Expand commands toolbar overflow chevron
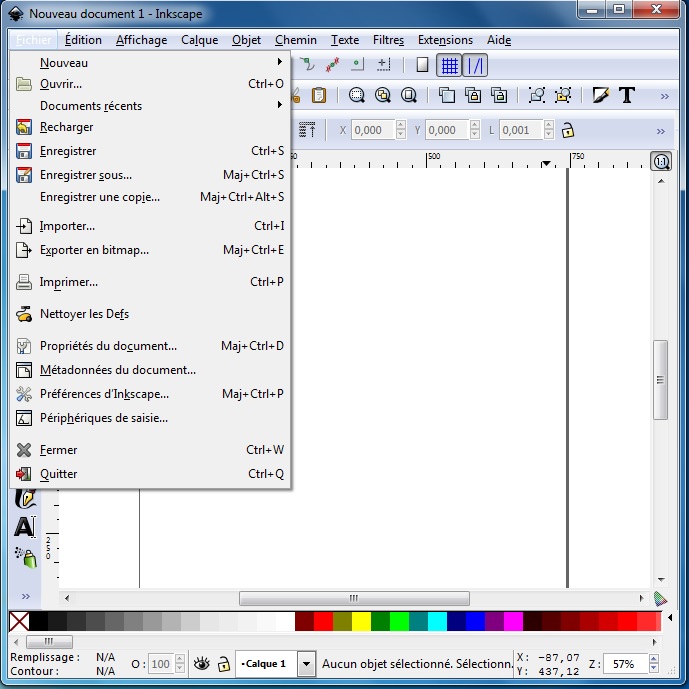 tap(664, 96)
